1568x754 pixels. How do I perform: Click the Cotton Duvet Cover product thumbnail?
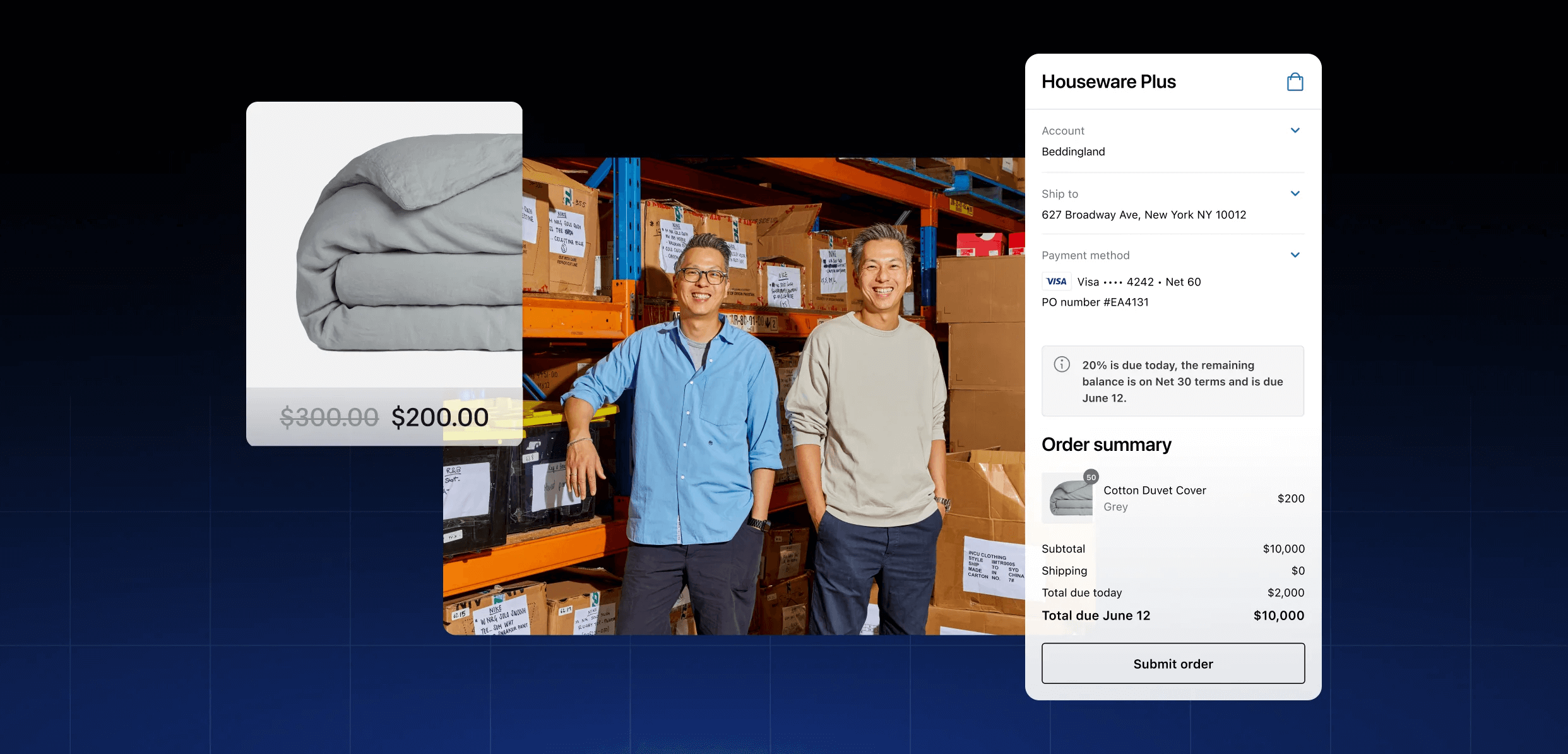(1067, 498)
